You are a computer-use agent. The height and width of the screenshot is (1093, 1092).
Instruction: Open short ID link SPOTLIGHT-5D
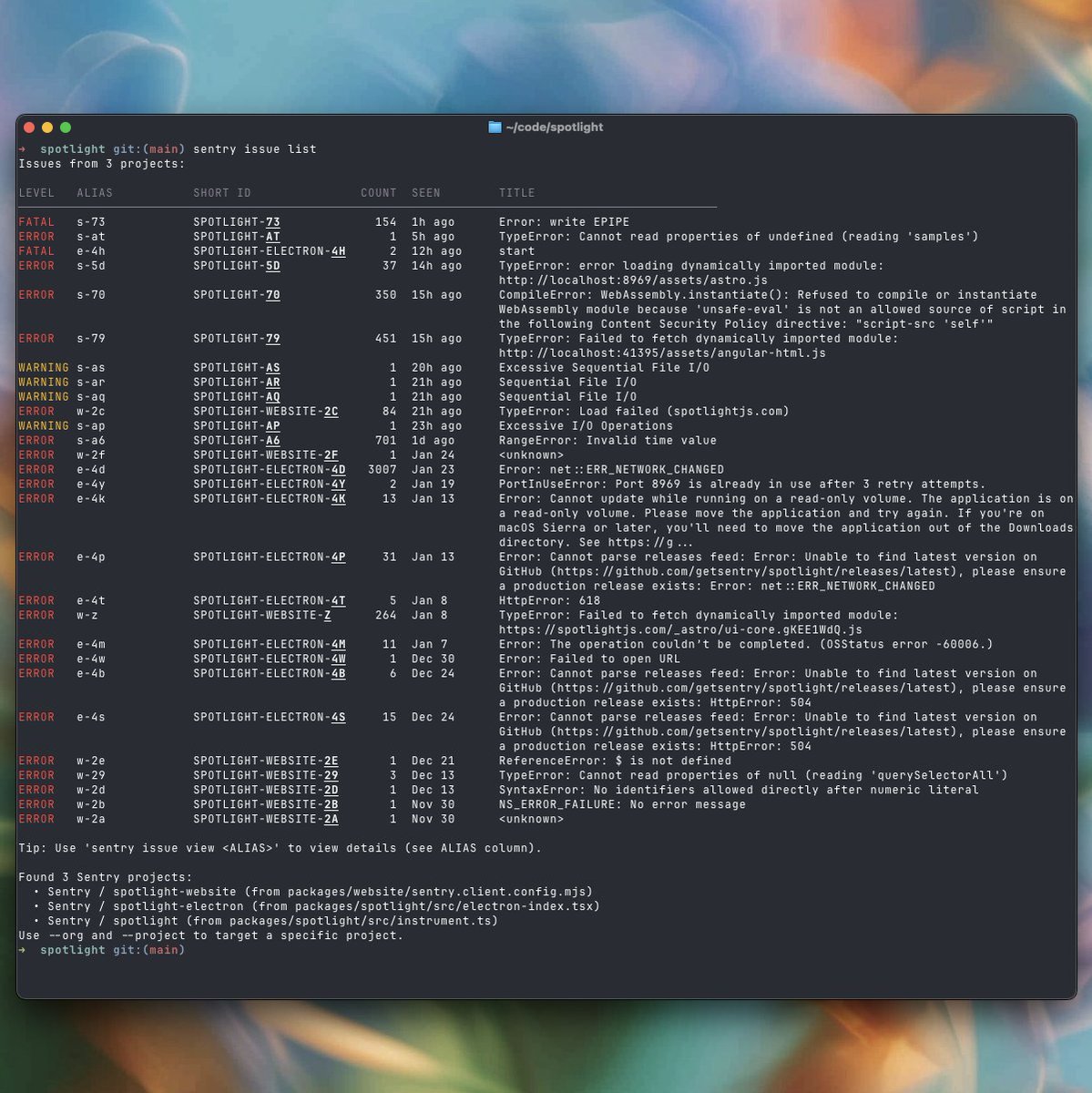click(237, 266)
